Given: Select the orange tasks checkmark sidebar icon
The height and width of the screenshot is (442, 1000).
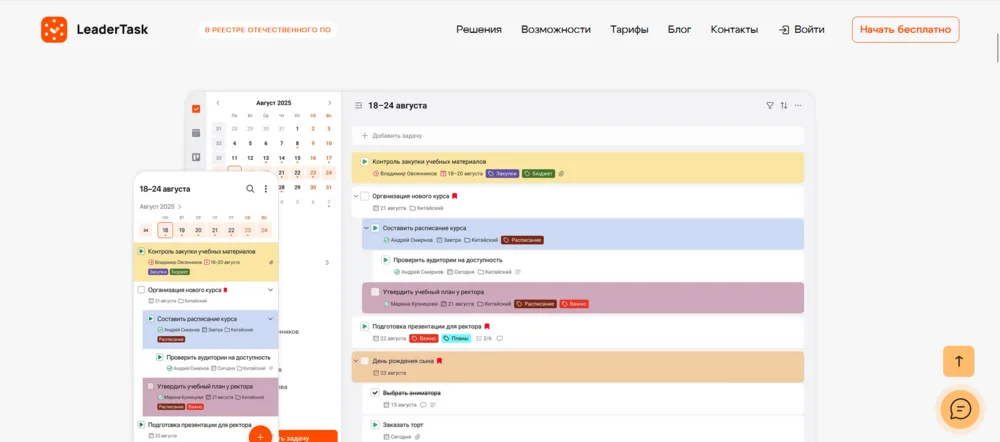Looking at the screenshot, I should coord(196,109).
